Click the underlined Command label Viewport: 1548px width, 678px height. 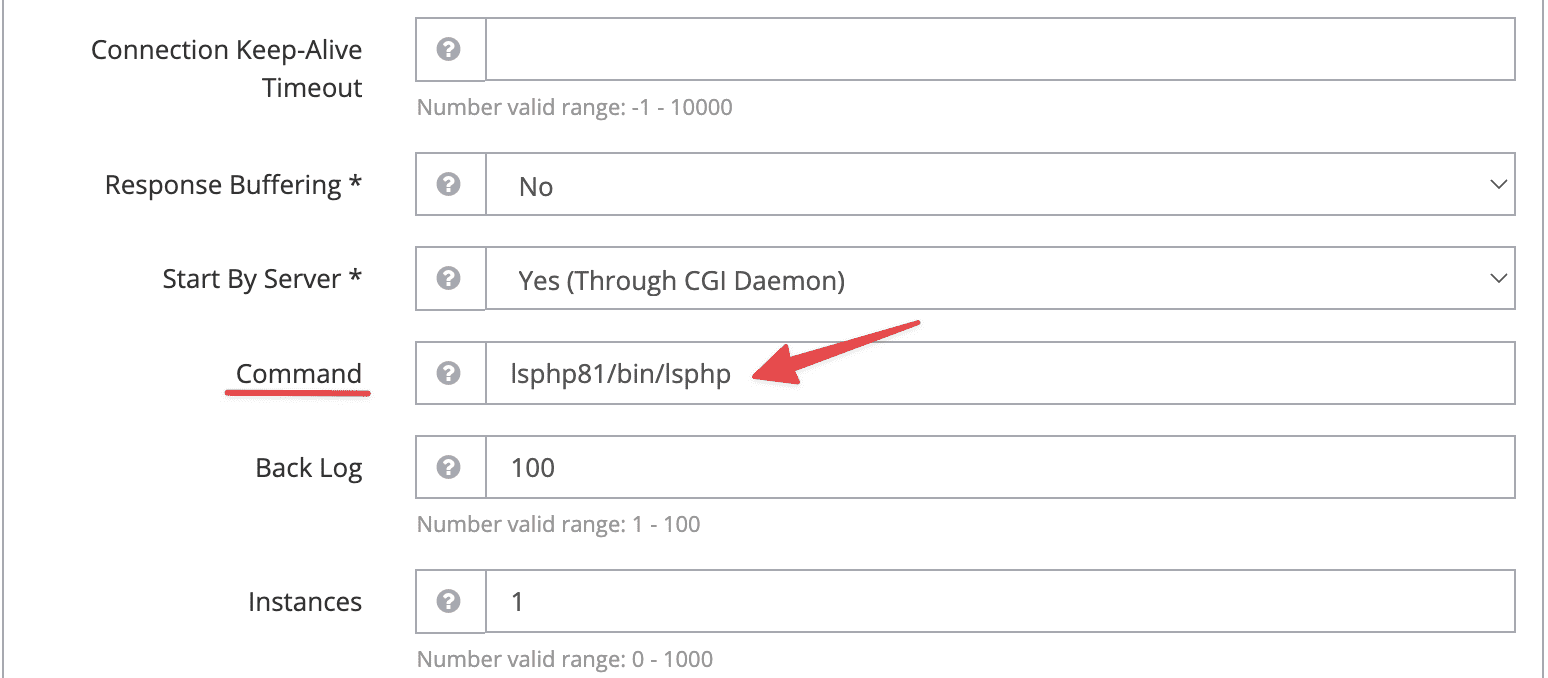click(298, 374)
